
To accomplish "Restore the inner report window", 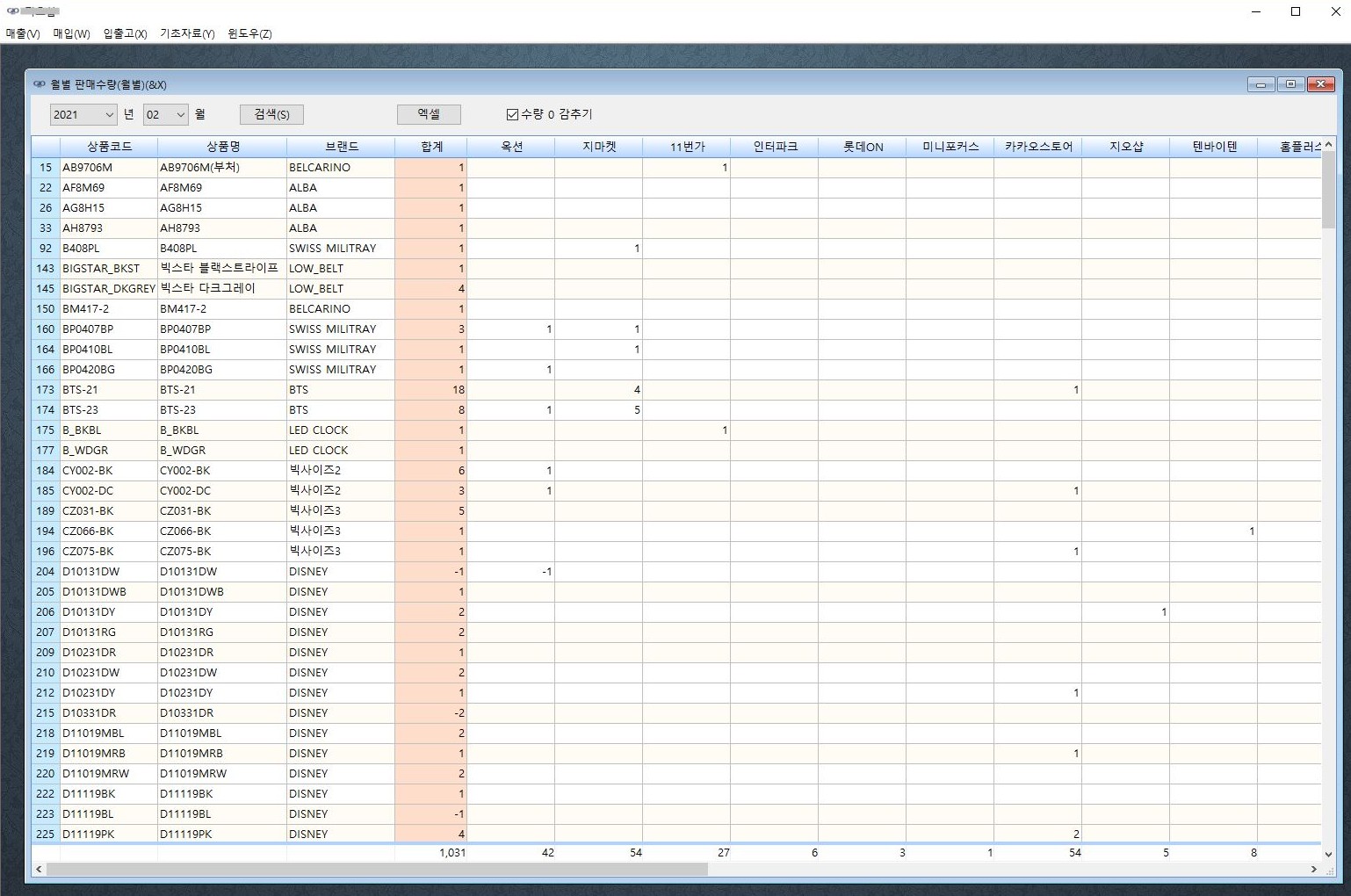I will click(1290, 84).
